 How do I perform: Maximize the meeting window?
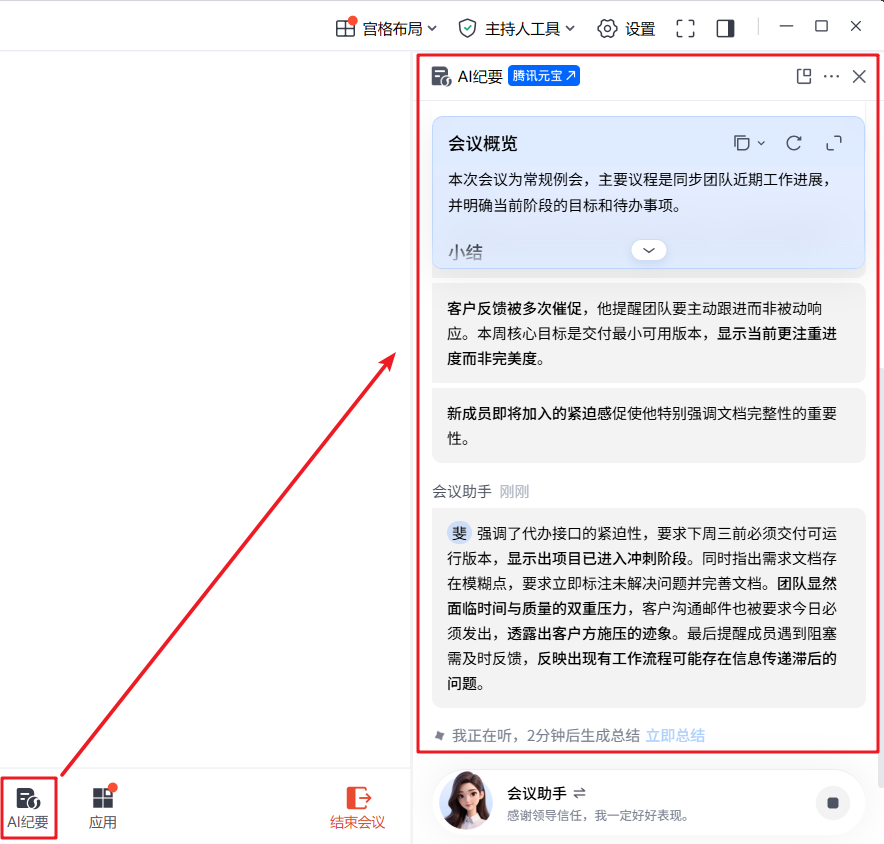pos(821,26)
